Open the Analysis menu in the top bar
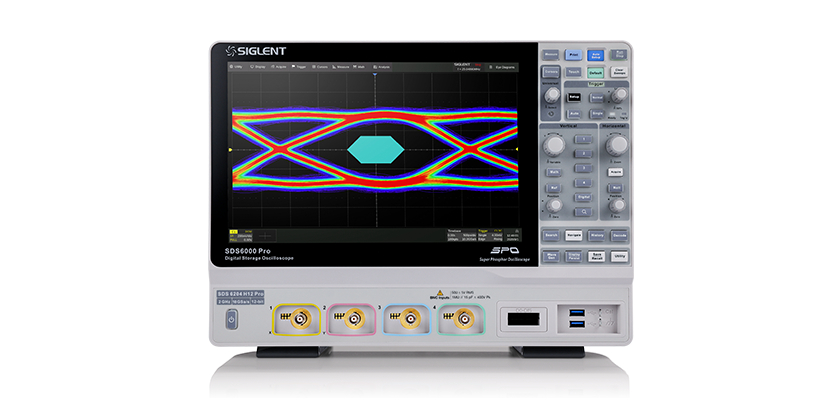 tap(382, 67)
